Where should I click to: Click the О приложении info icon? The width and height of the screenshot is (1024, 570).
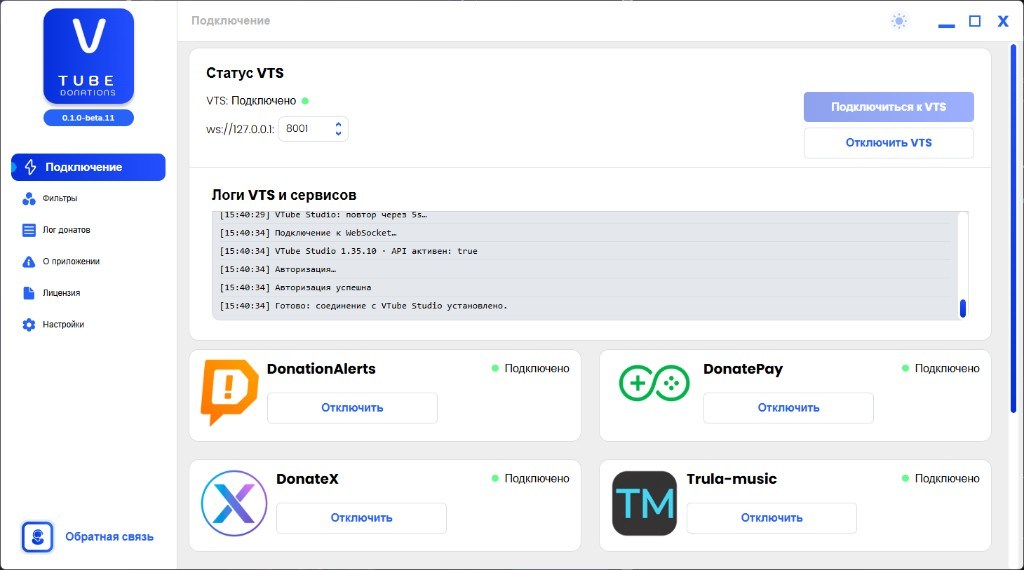pos(29,261)
